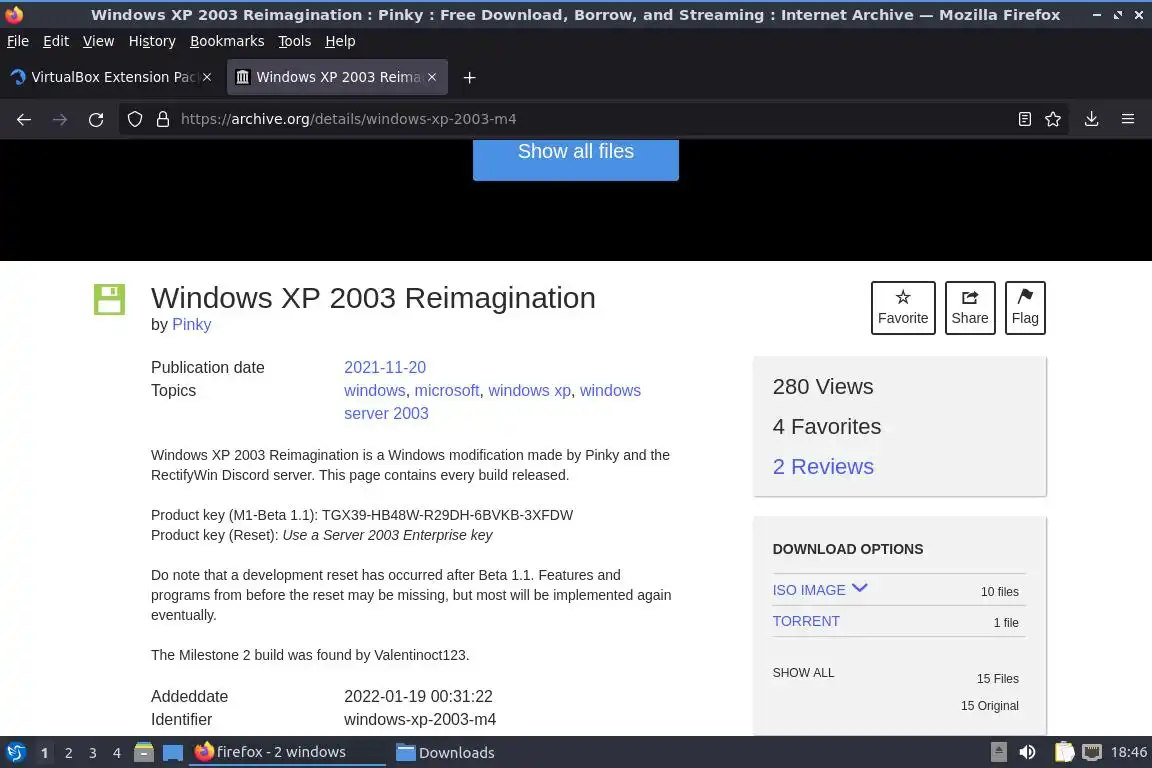Open the History menu
The width and height of the screenshot is (1152, 768).
[152, 41]
